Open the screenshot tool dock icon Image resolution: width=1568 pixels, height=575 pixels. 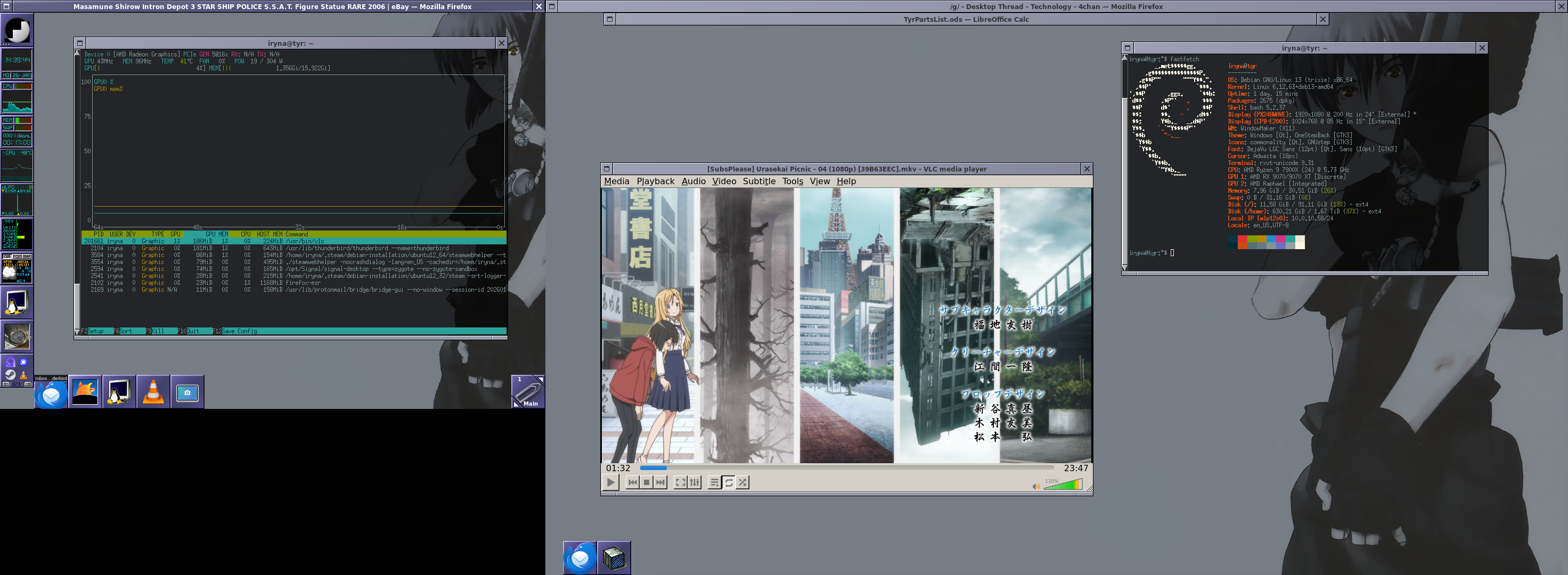[187, 392]
